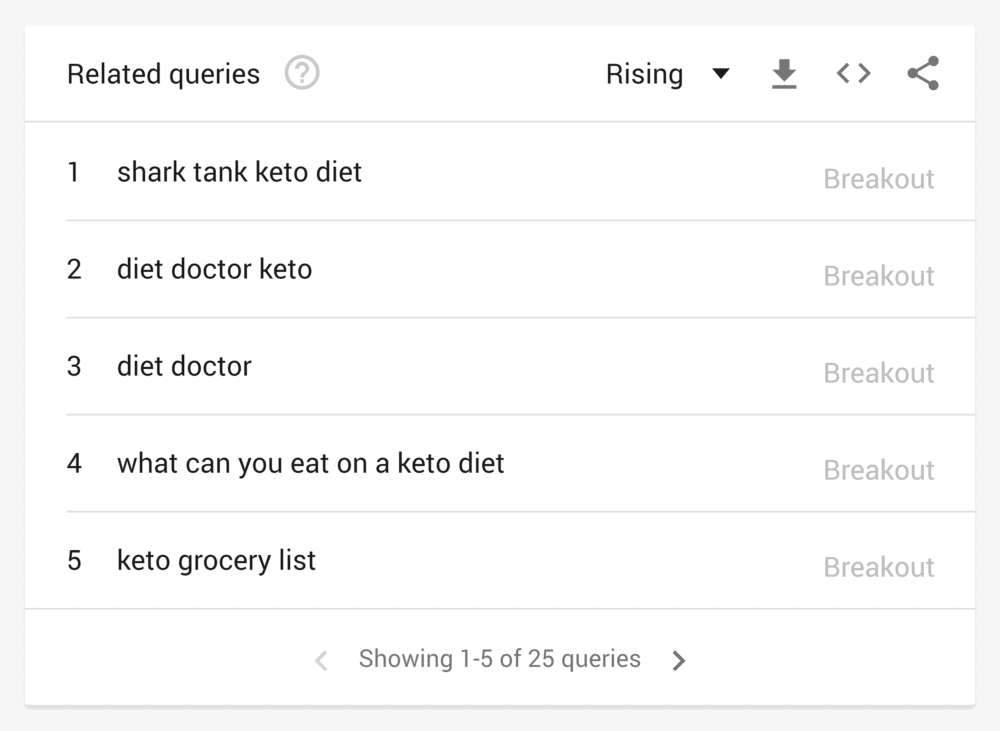Click rank number 1 in the list
The image size is (1000, 731).
(x=73, y=172)
